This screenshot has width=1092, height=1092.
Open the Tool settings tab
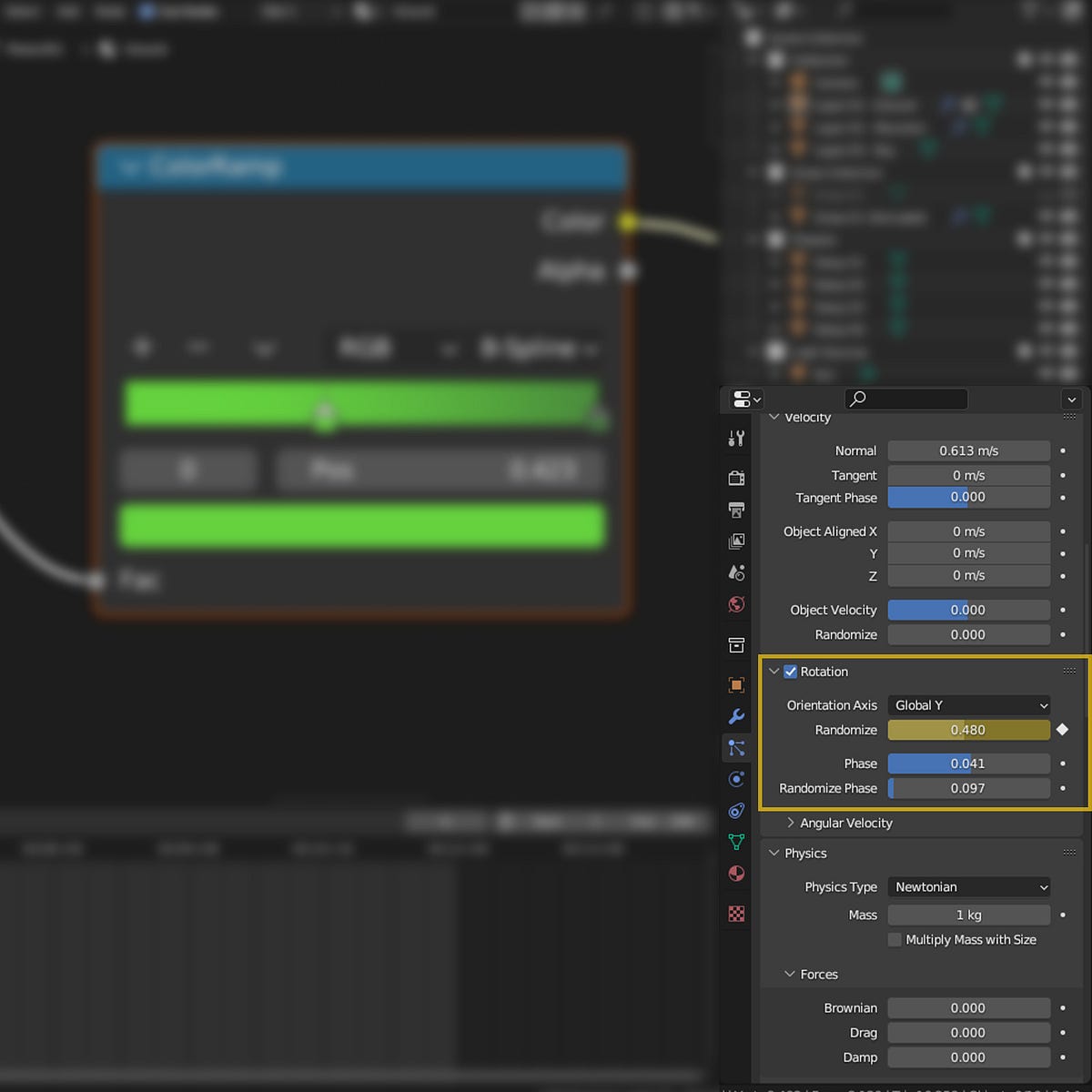pos(736,438)
